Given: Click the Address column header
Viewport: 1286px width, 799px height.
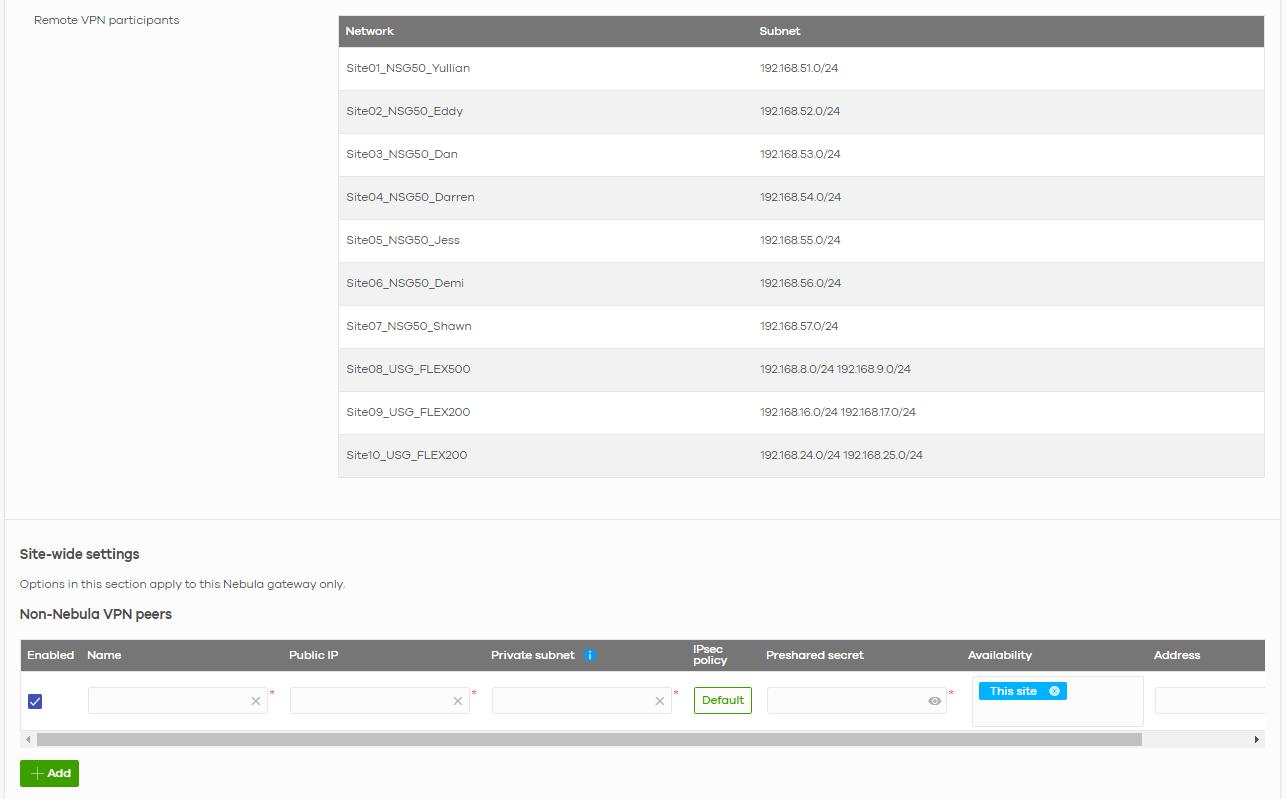Looking at the screenshot, I should click(x=1177, y=655).
